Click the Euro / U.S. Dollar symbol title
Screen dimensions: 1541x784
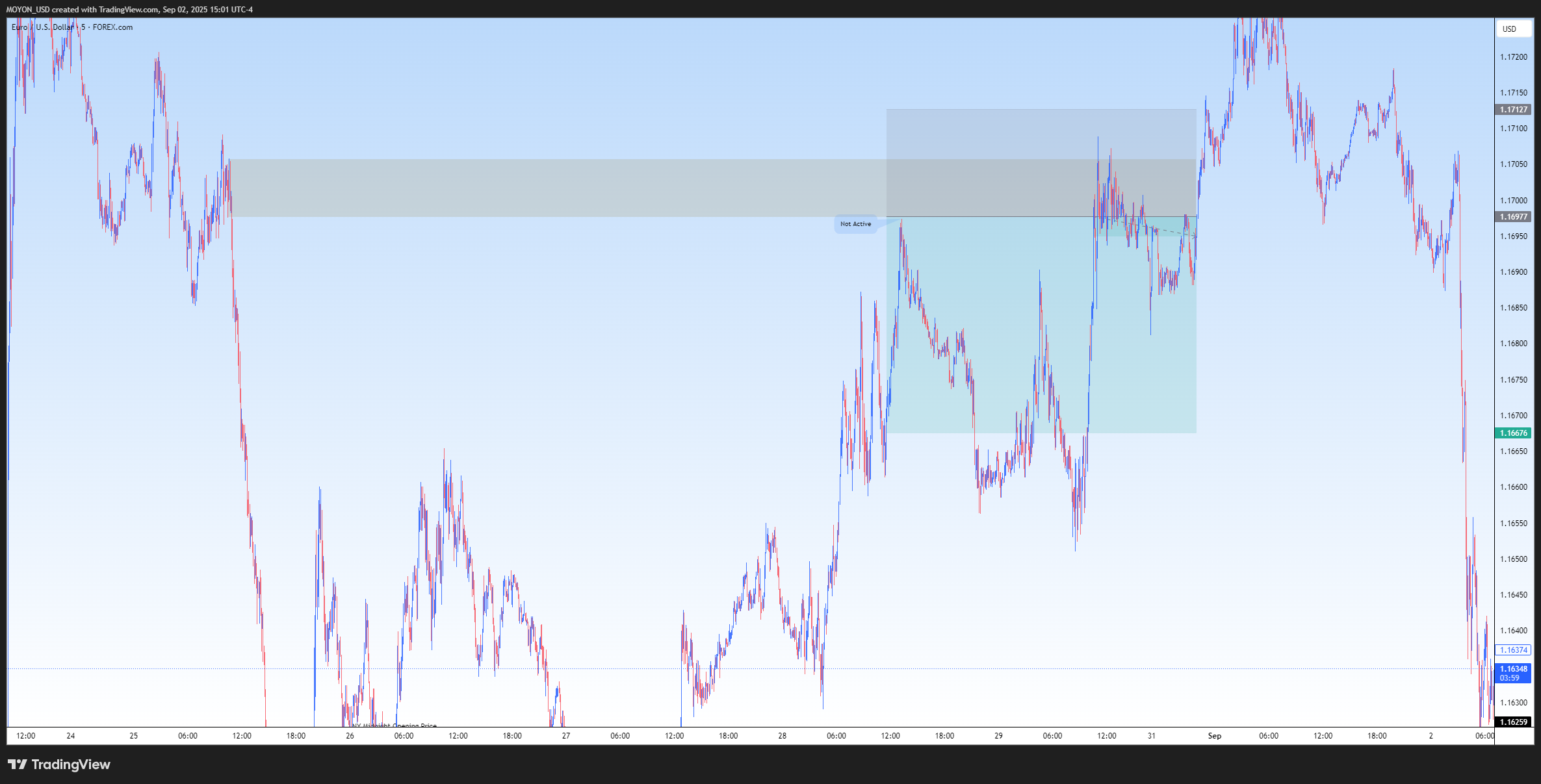coord(43,27)
